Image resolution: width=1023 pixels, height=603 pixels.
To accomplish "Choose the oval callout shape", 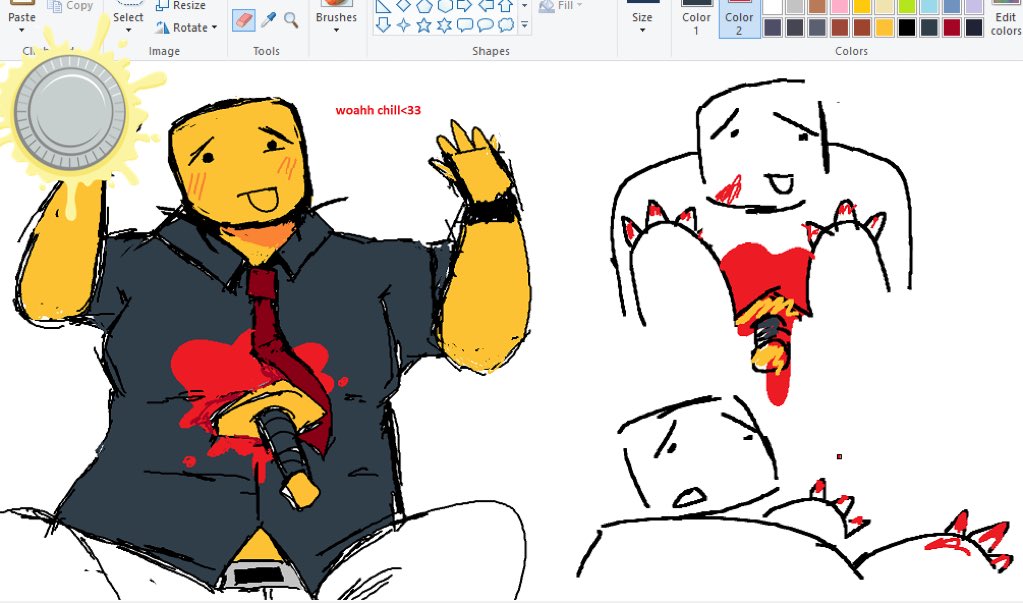I will point(485,25).
